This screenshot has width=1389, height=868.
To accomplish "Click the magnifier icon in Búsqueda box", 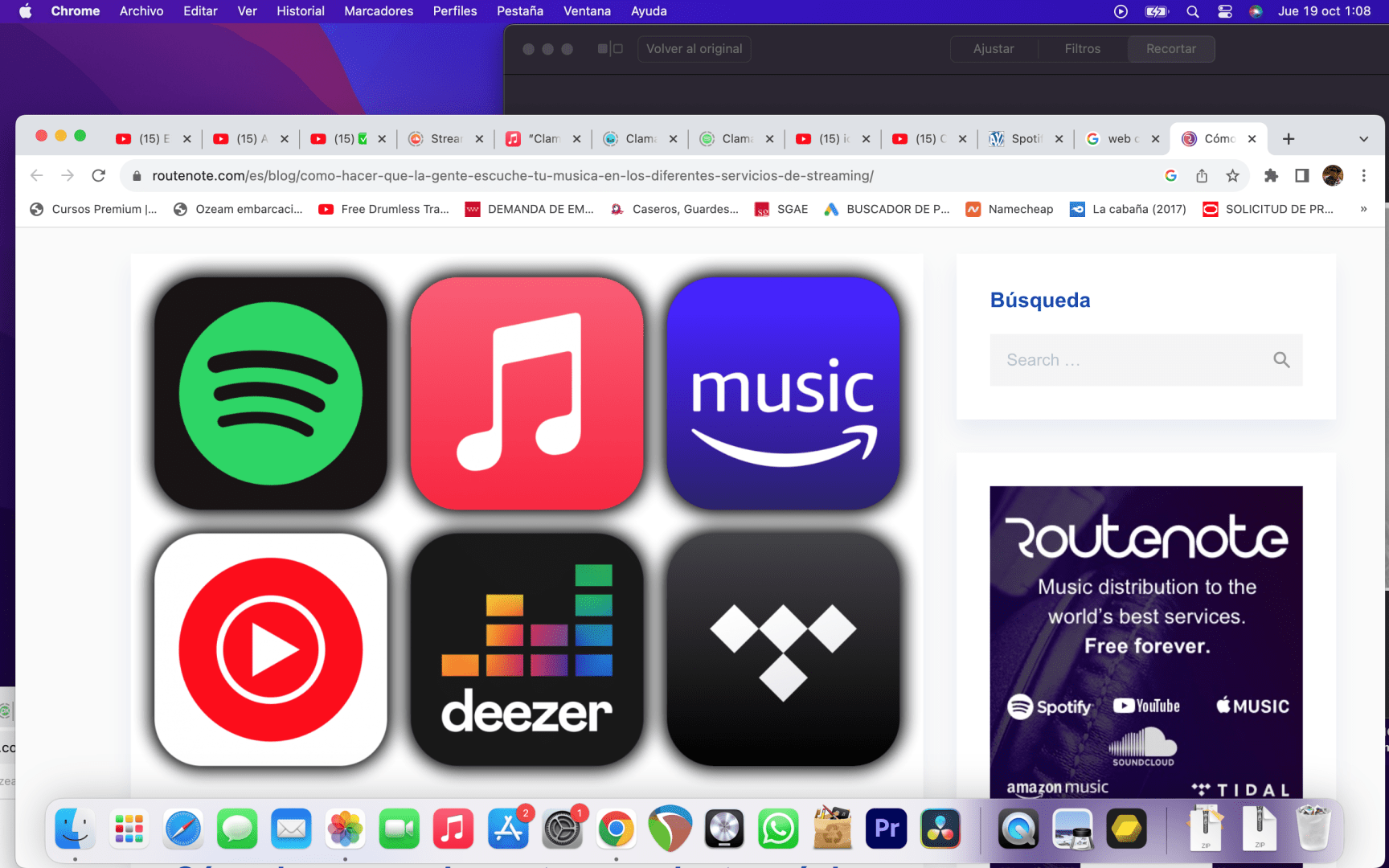I will point(1281,360).
